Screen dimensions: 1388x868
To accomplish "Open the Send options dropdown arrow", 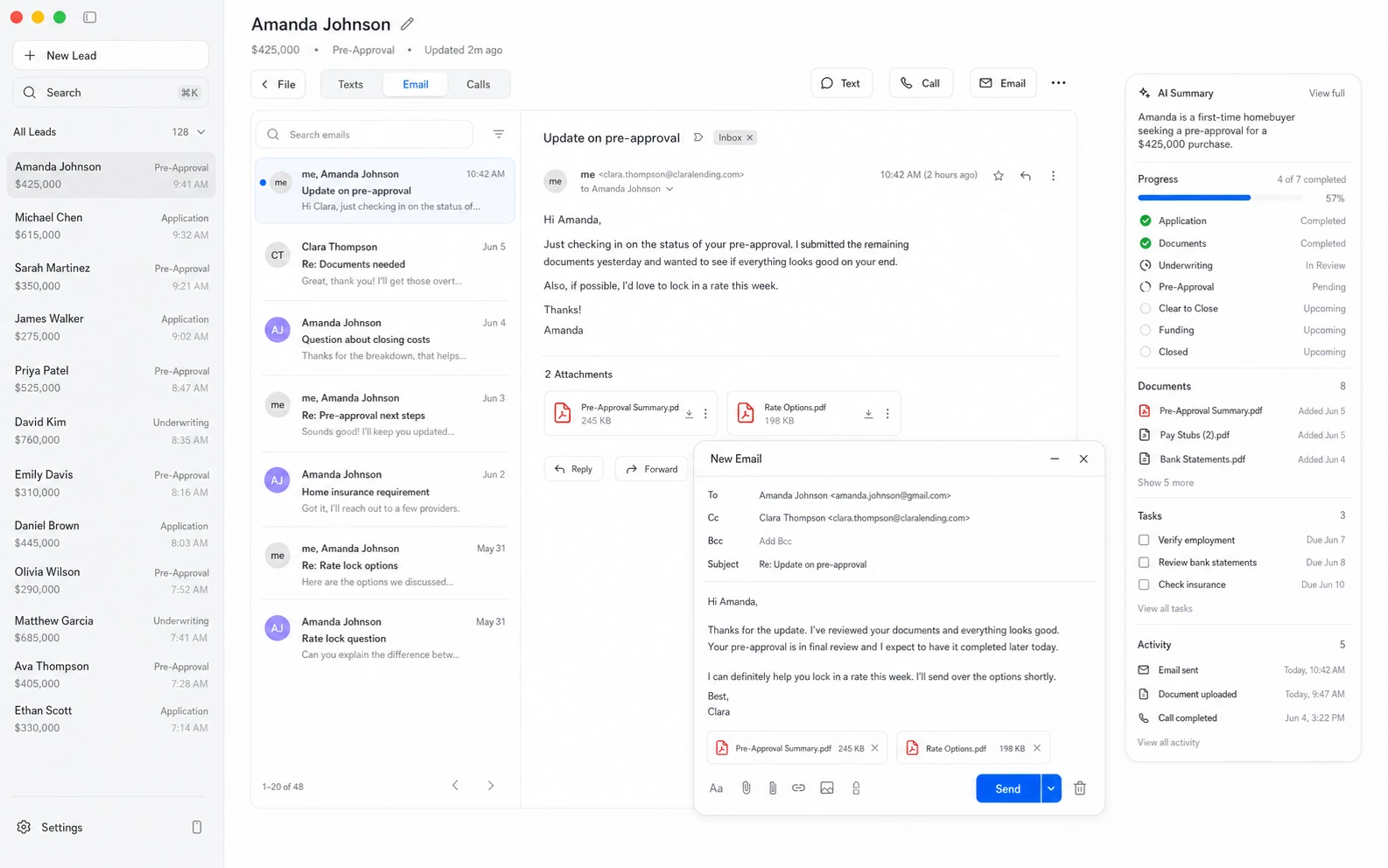I will [1051, 788].
